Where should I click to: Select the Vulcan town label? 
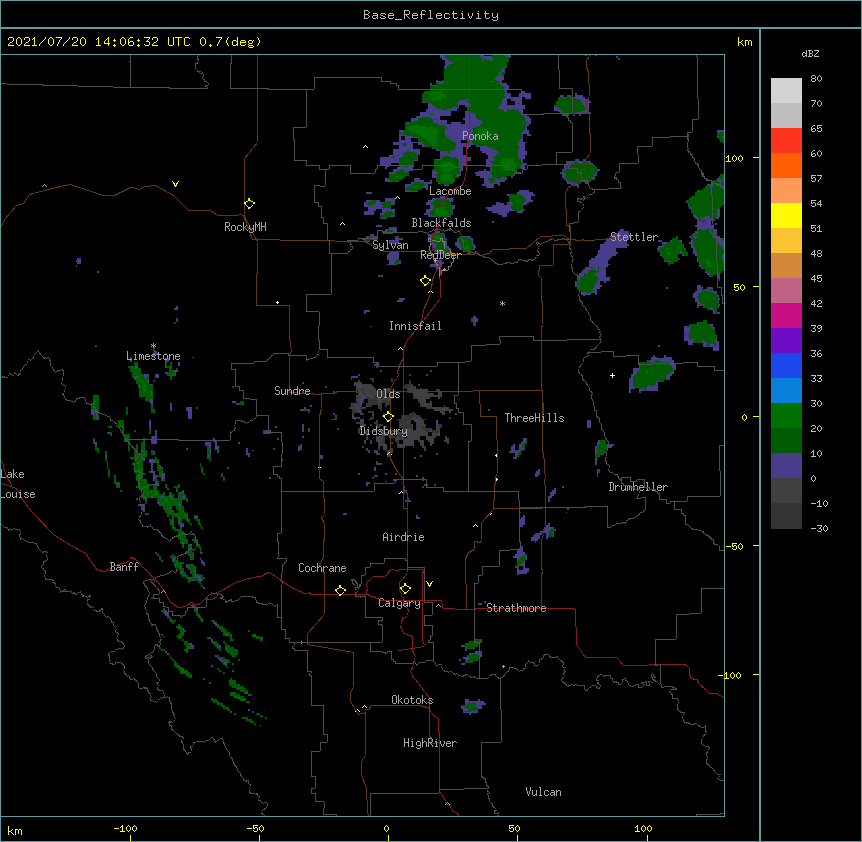[x=543, y=792]
